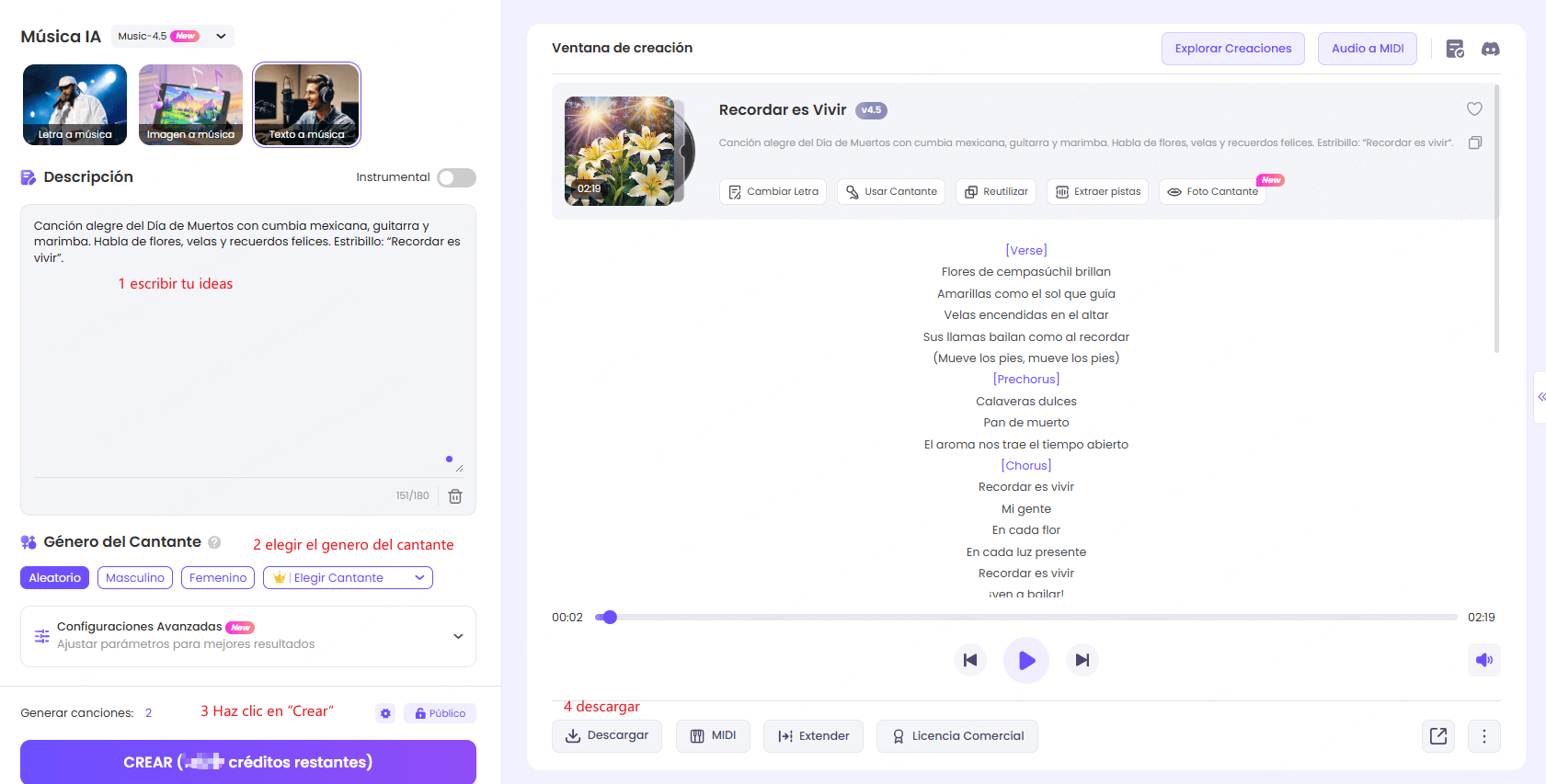
Task: Click Cambiar Letra button
Action: coord(773,191)
